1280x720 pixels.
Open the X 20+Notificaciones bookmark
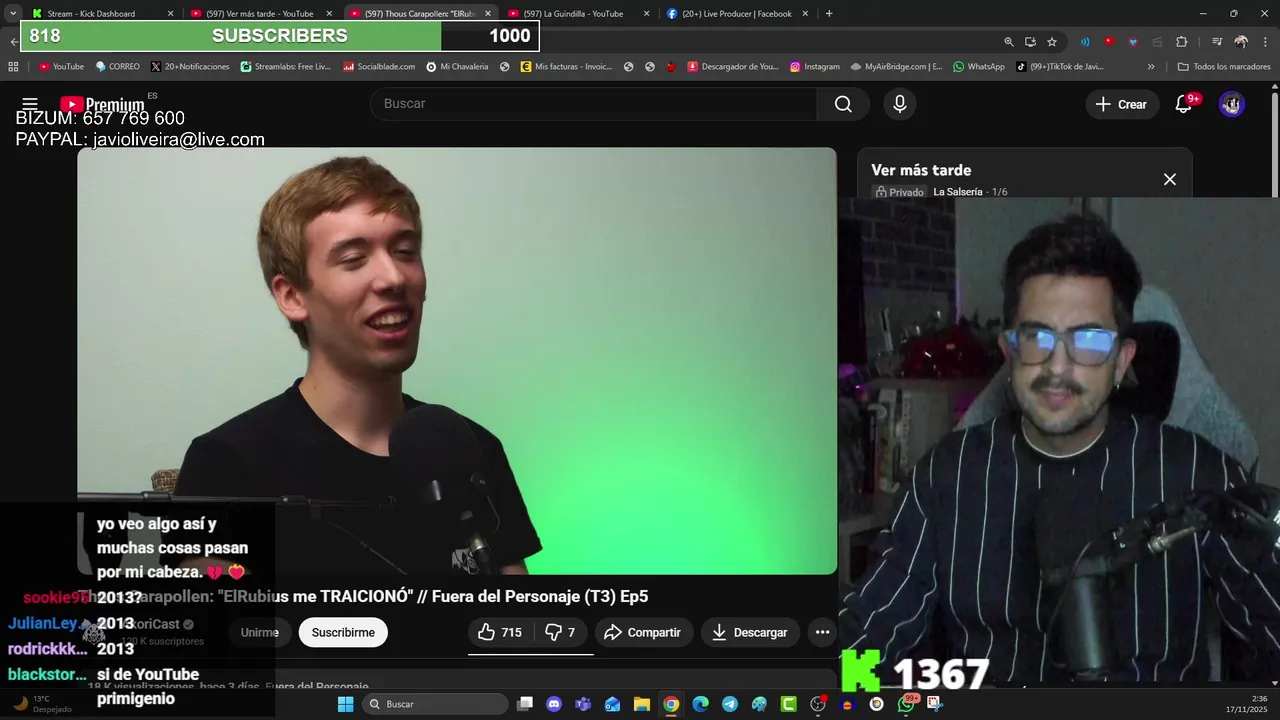tap(190, 67)
